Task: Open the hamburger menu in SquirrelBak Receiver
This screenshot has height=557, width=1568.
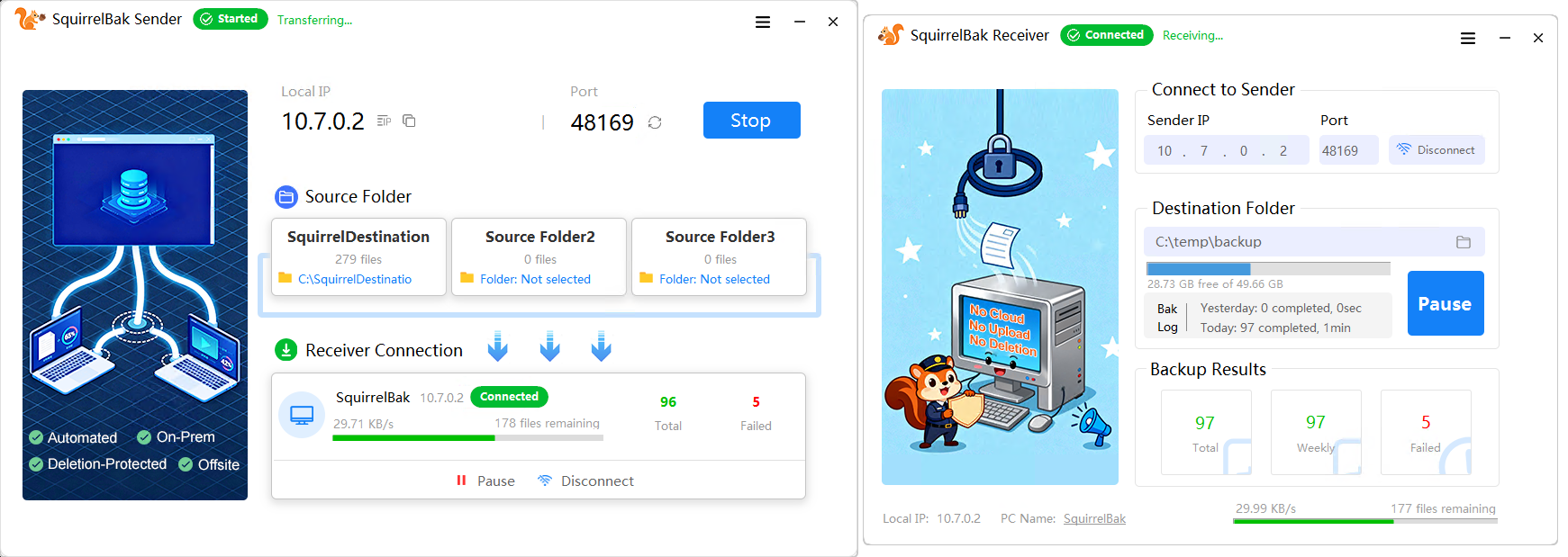Action: pos(1467,38)
